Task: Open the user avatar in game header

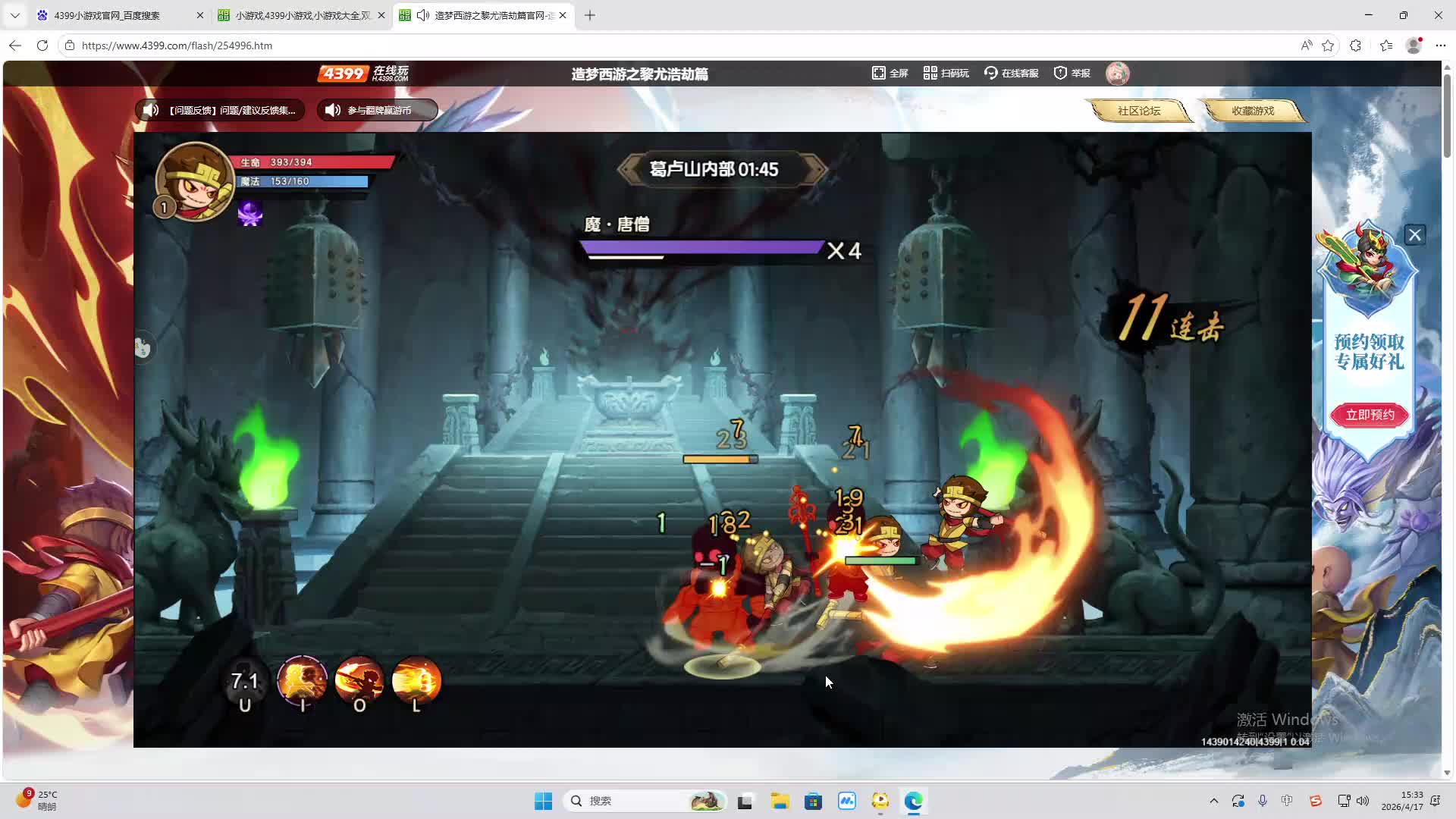Action: (x=1118, y=74)
